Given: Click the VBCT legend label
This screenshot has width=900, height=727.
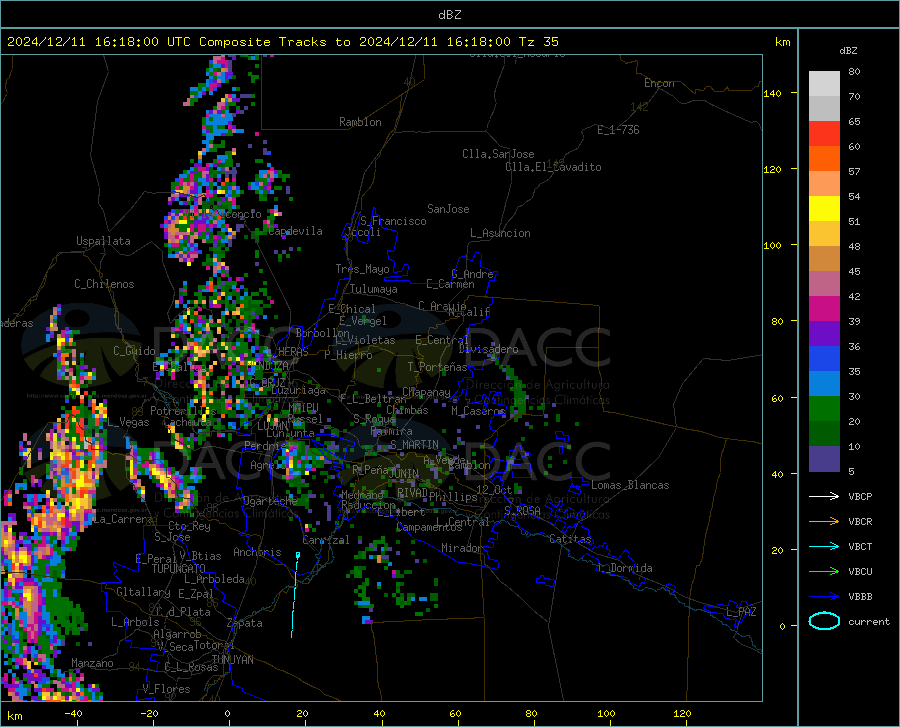Looking at the screenshot, I should point(860,546).
